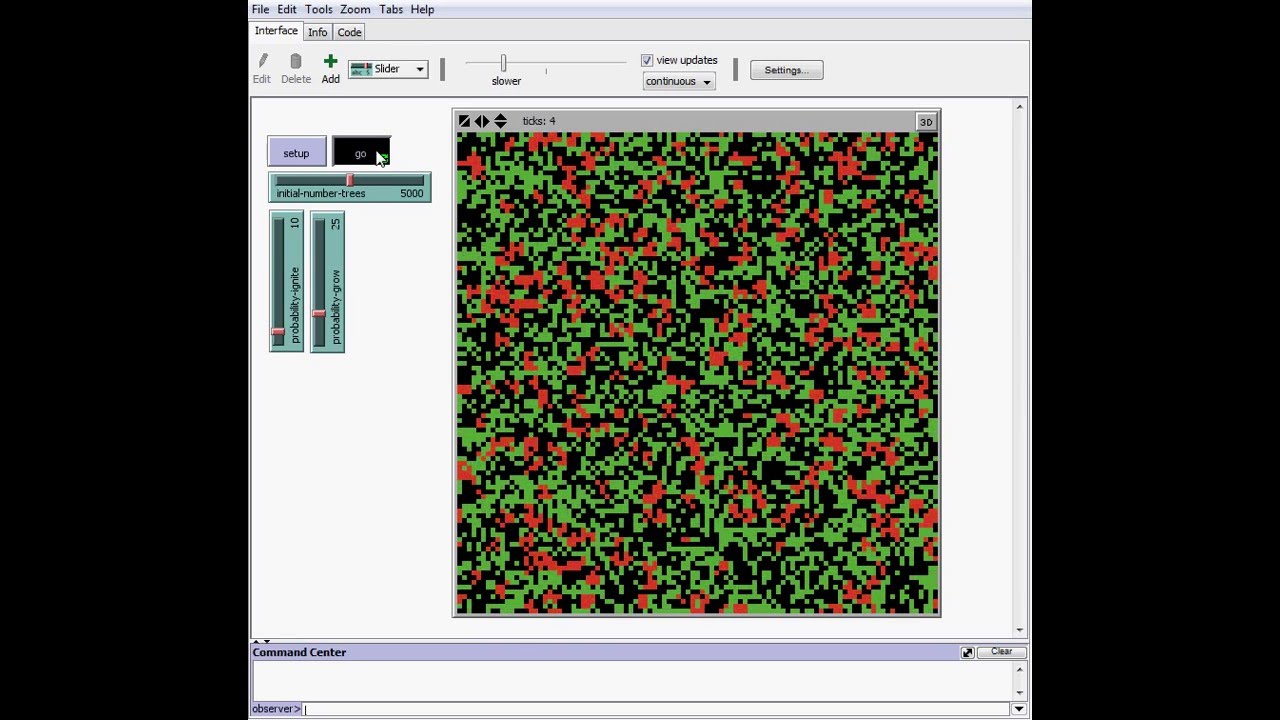Adjust the probability-ignite vertical slider
Screen dimensions: 1280x720
[x=278, y=331]
